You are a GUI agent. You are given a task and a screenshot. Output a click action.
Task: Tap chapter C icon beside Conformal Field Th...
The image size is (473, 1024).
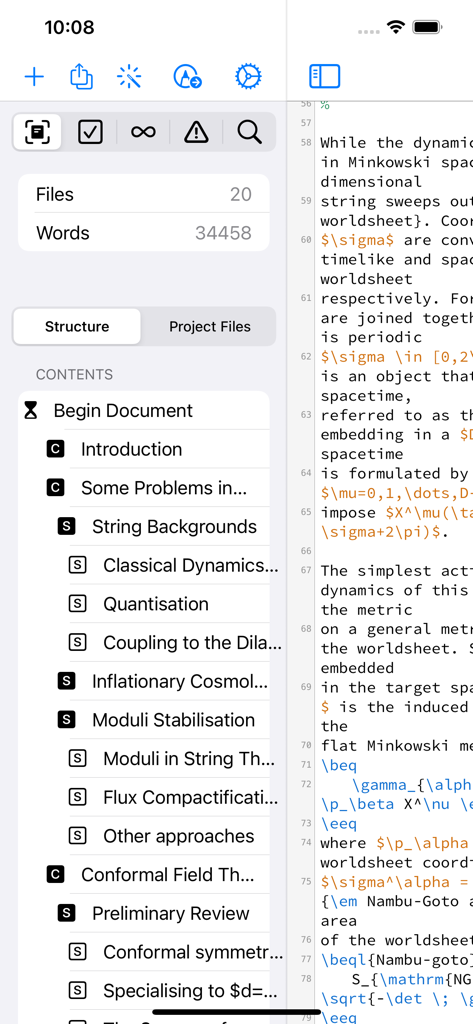point(56,874)
